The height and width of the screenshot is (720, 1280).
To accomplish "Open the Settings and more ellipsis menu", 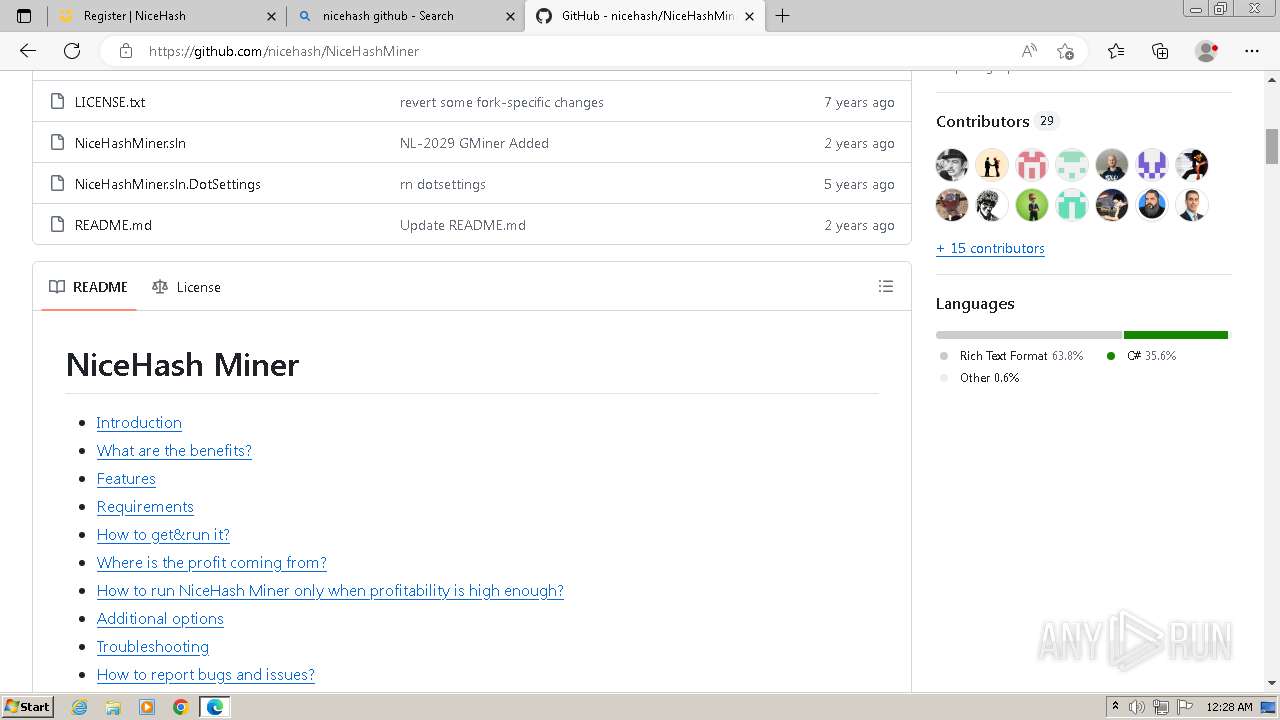I will tap(1252, 51).
